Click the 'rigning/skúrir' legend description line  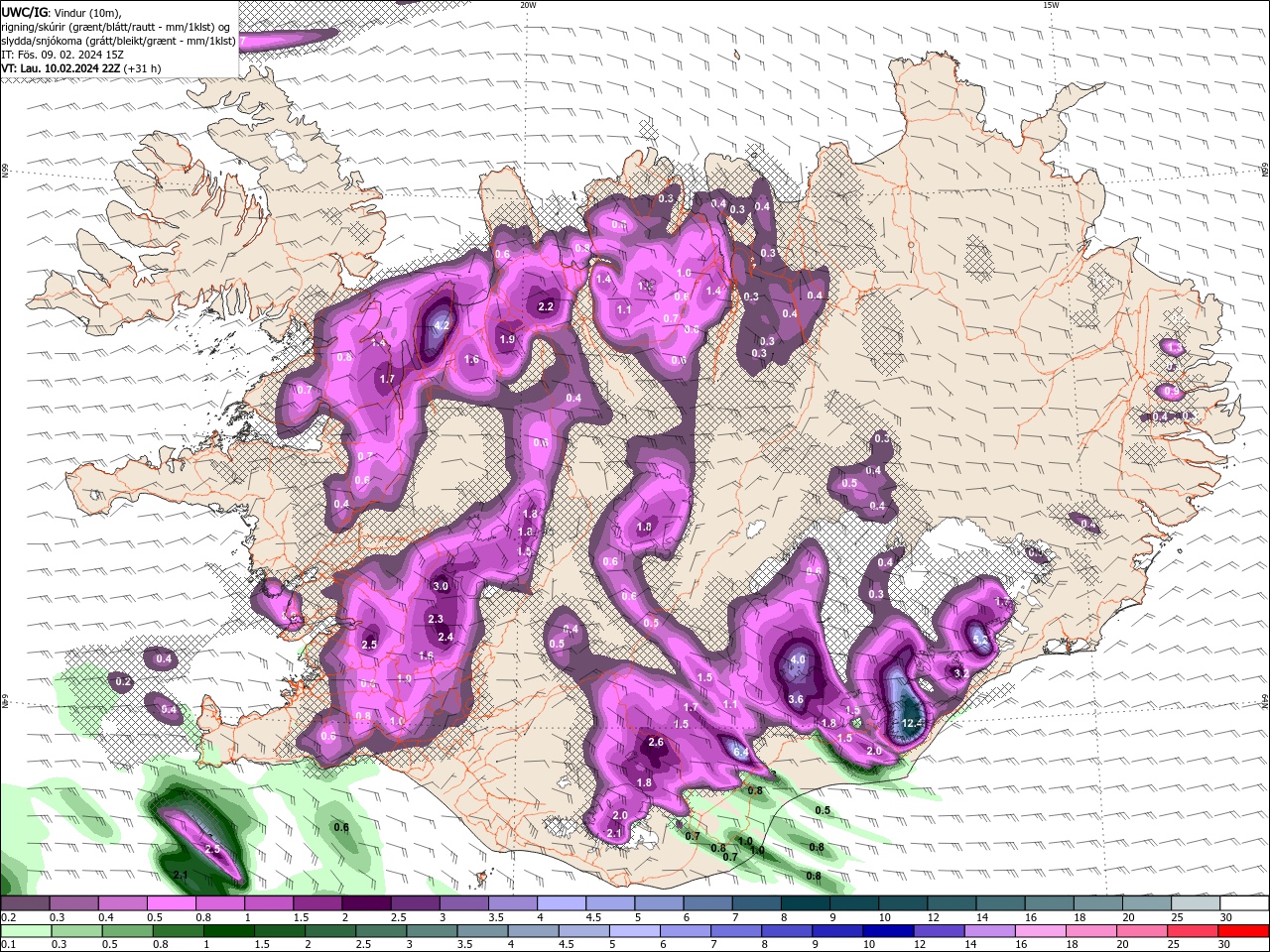tap(116, 27)
